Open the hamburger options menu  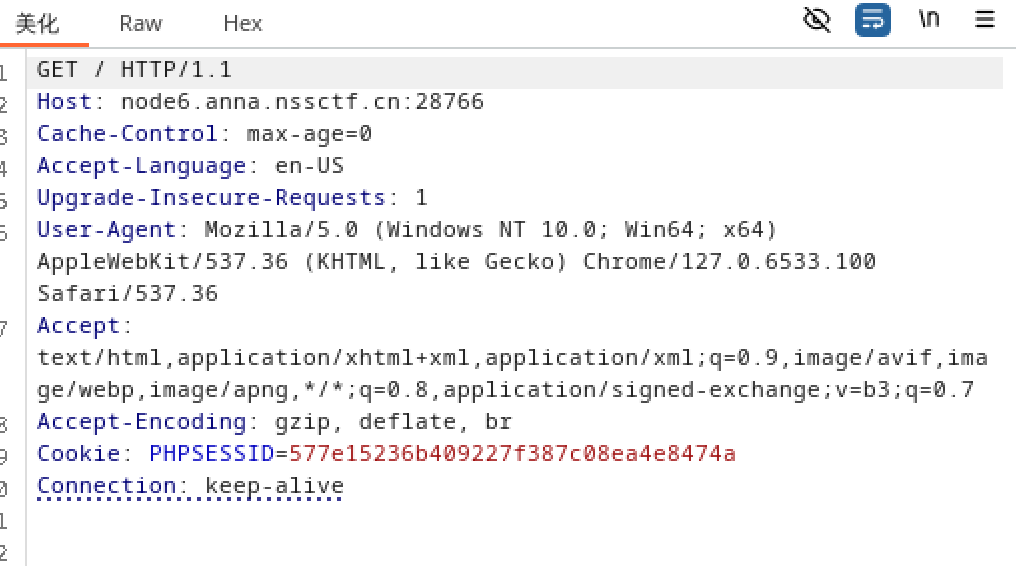coord(985,20)
